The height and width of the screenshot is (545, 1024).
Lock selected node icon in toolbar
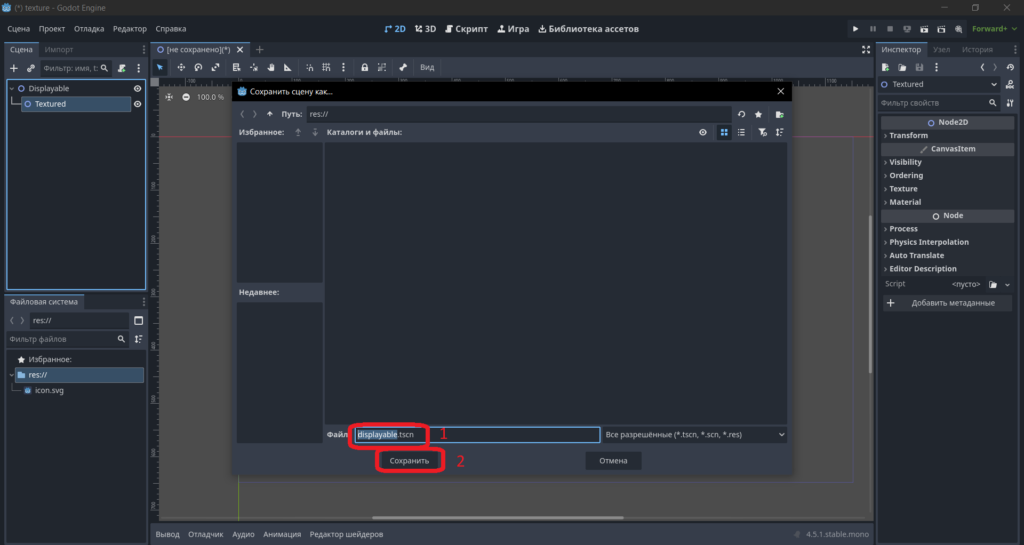364,67
